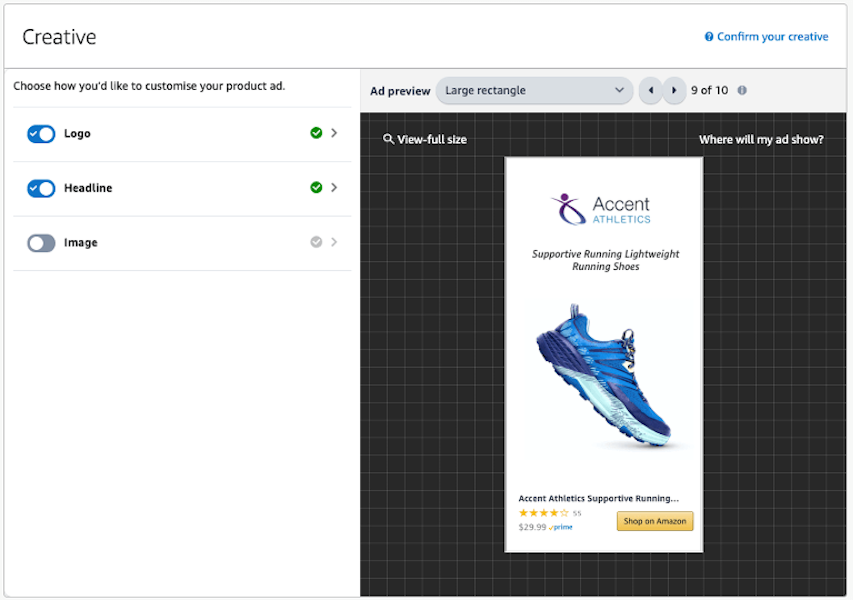Image resolution: width=853 pixels, height=600 pixels.
Task: Click the Image label
Action: pyautogui.click(x=81, y=243)
